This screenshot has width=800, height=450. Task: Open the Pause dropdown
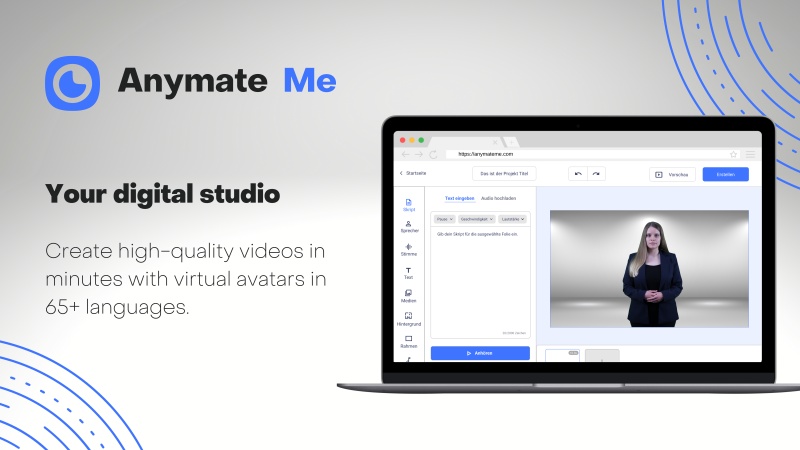pyautogui.click(x=444, y=219)
